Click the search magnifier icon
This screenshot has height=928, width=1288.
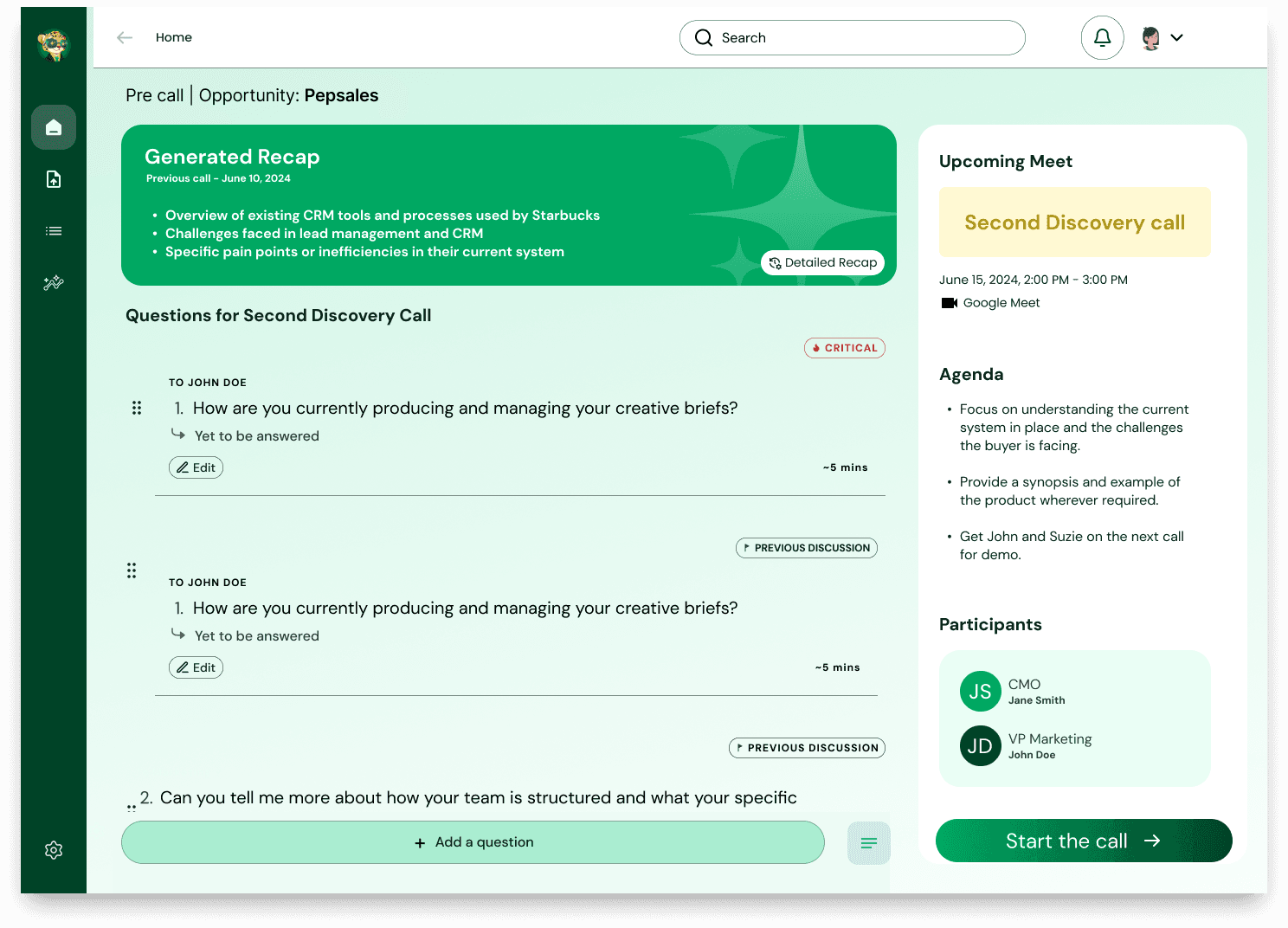point(704,38)
